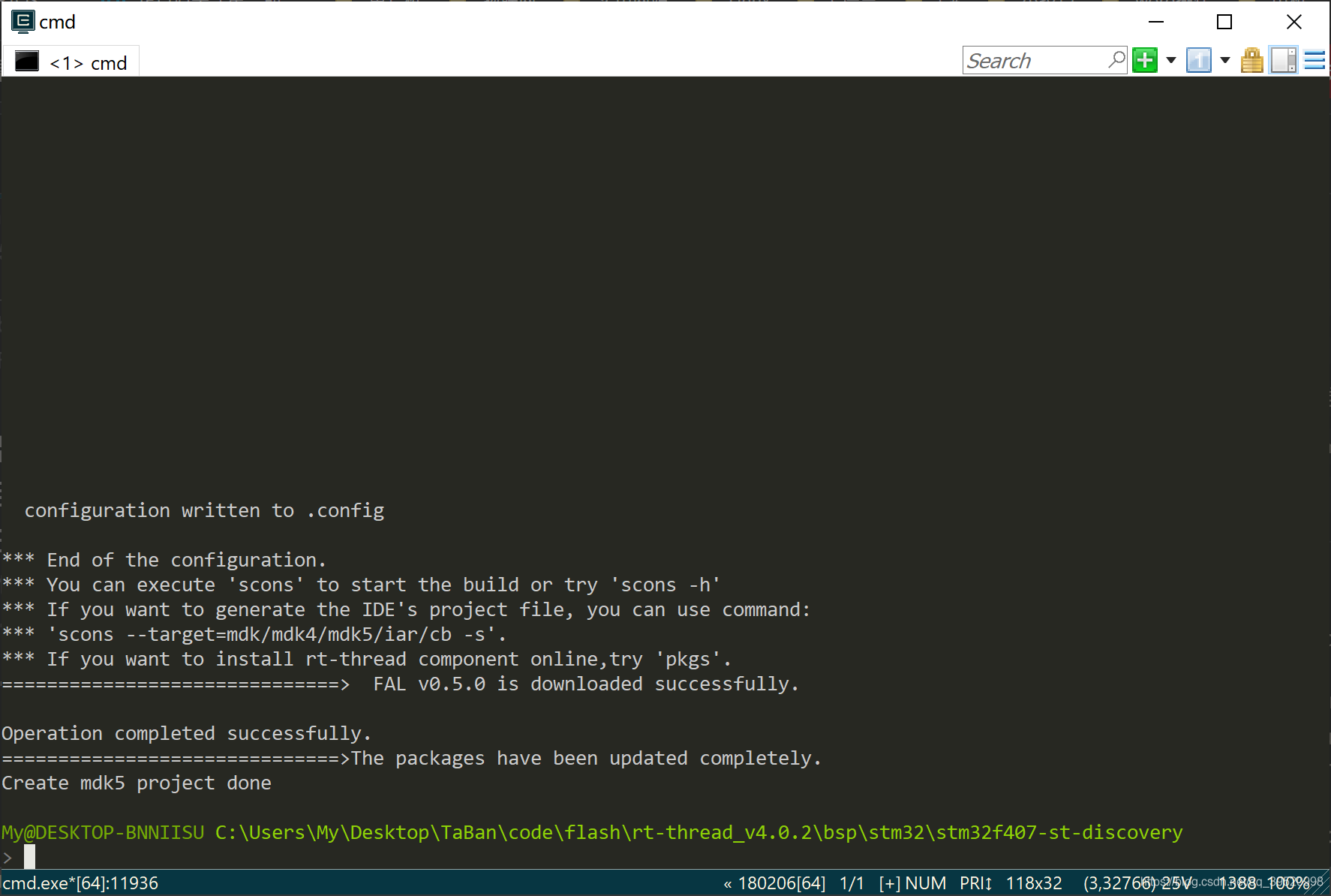Close the cmd window
This screenshot has width=1331, height=896.
point(1294,22)
